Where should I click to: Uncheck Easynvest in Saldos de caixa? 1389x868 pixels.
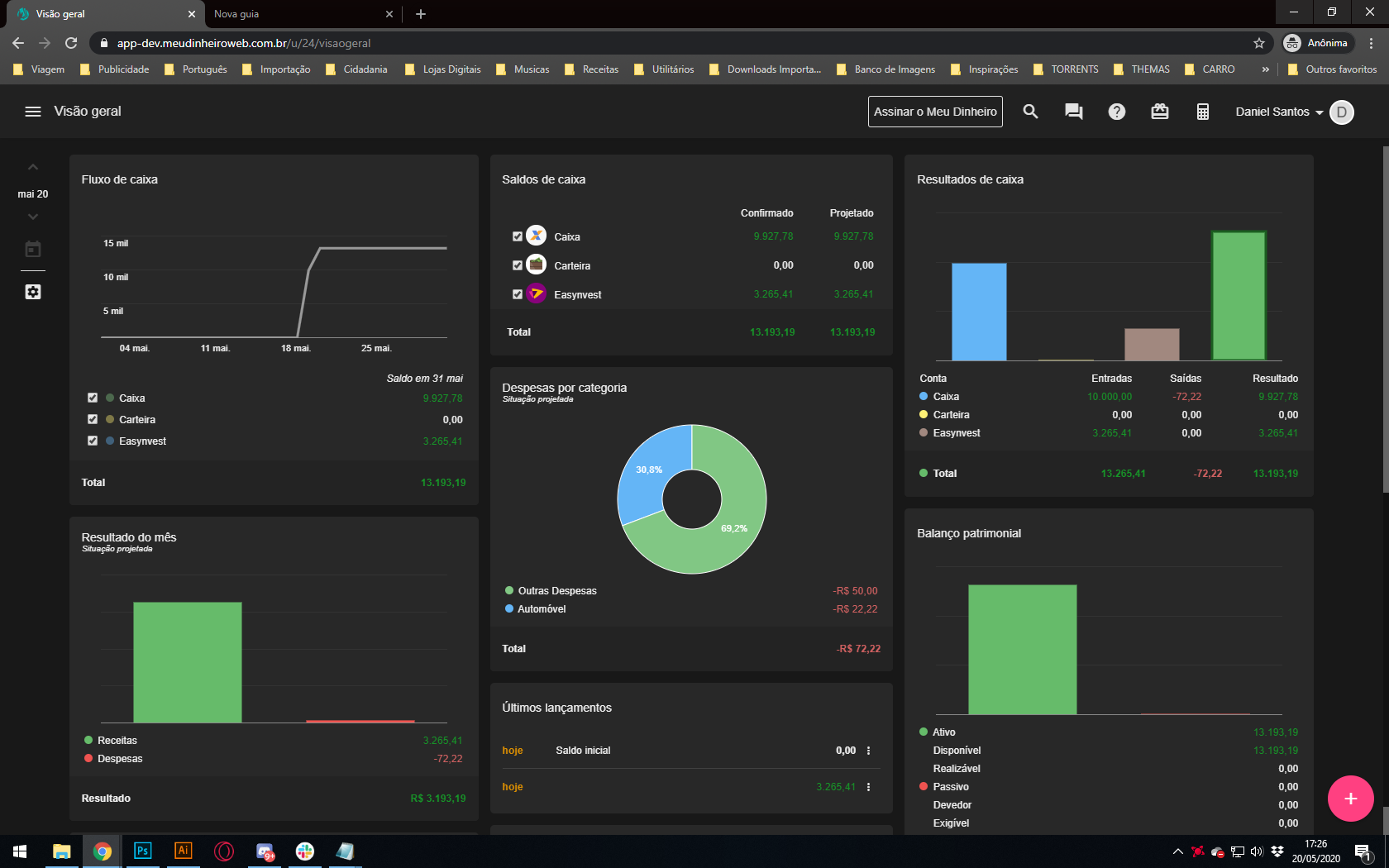(518, 294)
